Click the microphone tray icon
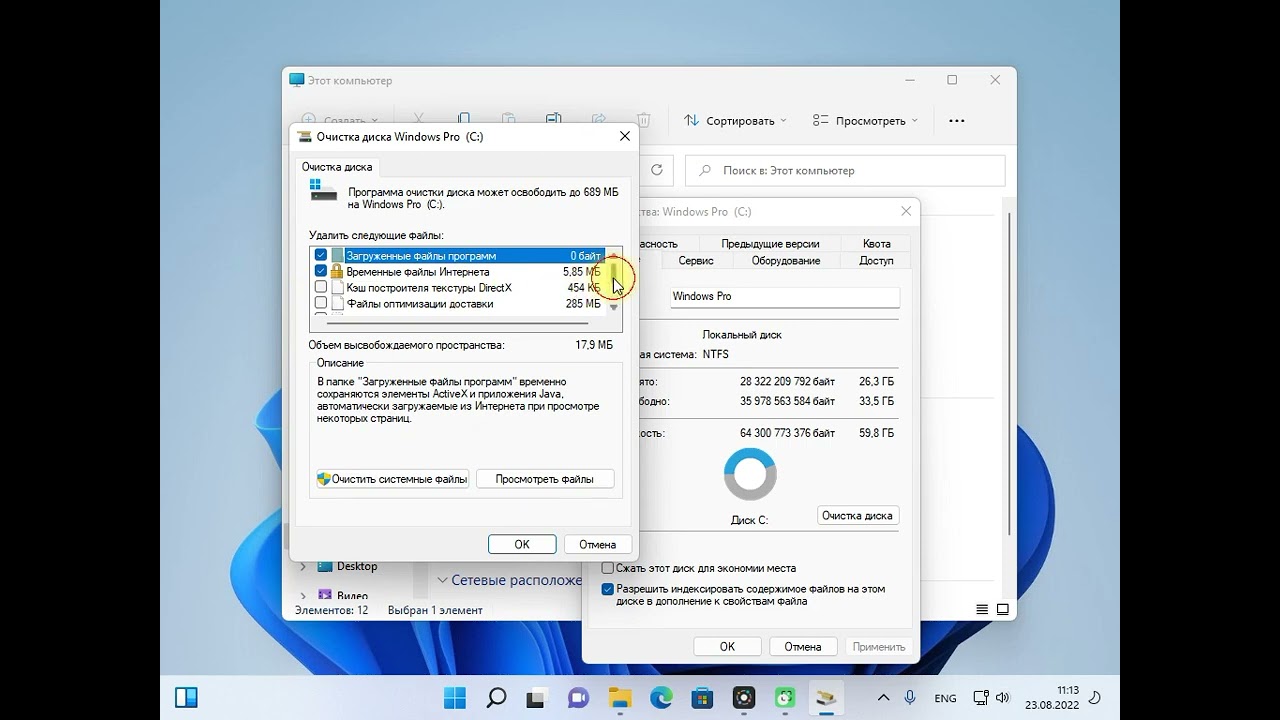Image resolution: width=1280 pixels, height=720 pixels. click(910, 698)
